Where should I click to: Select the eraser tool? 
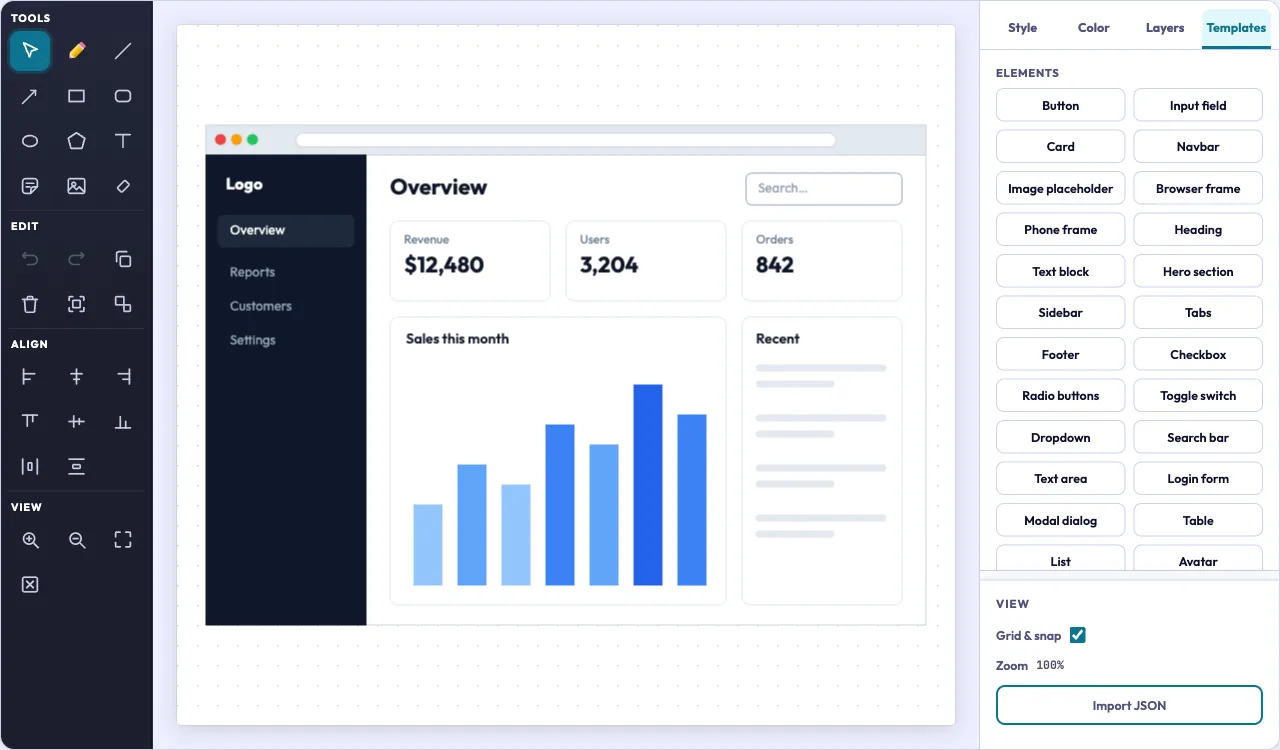(x=123, y=186)
